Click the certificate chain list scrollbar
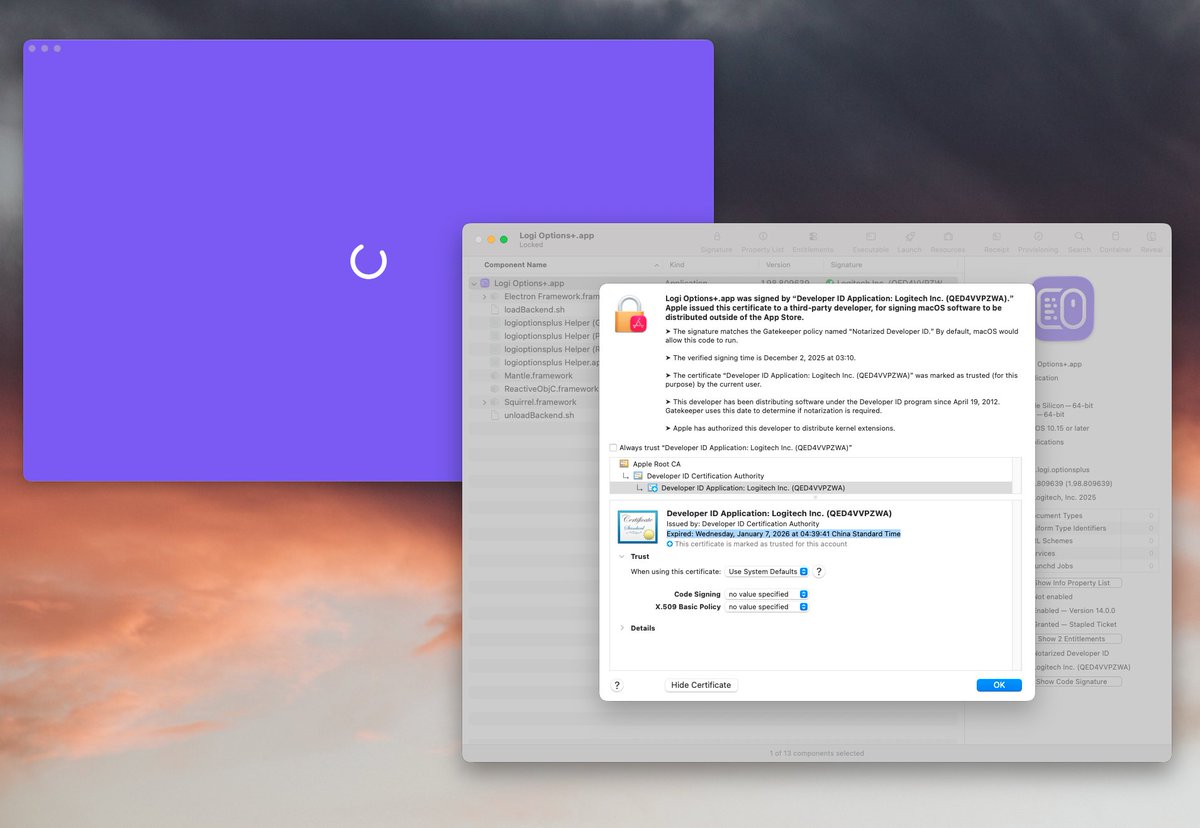Viewport: 1200px width, 828px height. click(x=1016, y=476)
